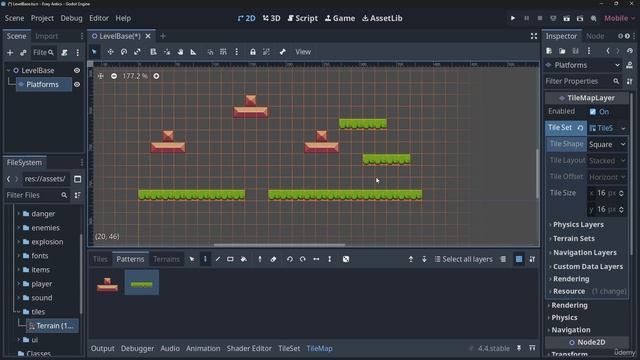Open the View menu button in viewport
Image resolution: width=640 pixels, height=360 pixels.
pyautogui.click(x=303, y=52)
